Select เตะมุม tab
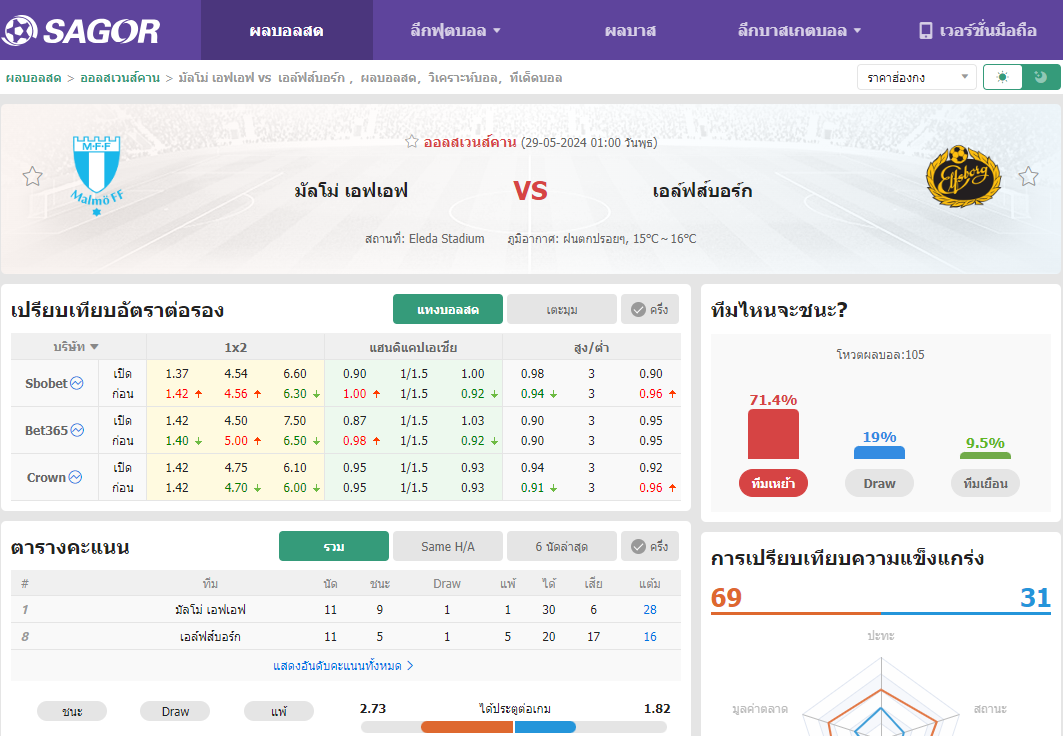This screenshot has height=736, width=1063. click(x=562, y=309)
